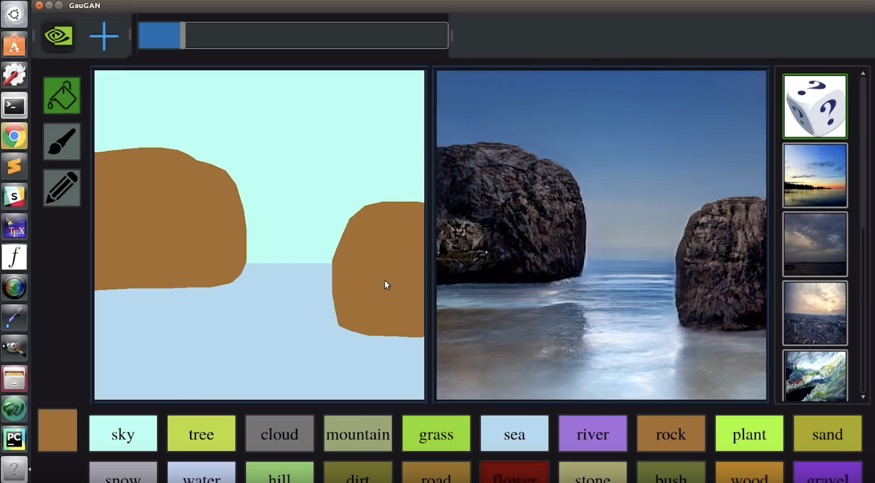Viewport: 875px width, 483px height.
Task: Select the sea label swatch
Action: pos(514,433)
